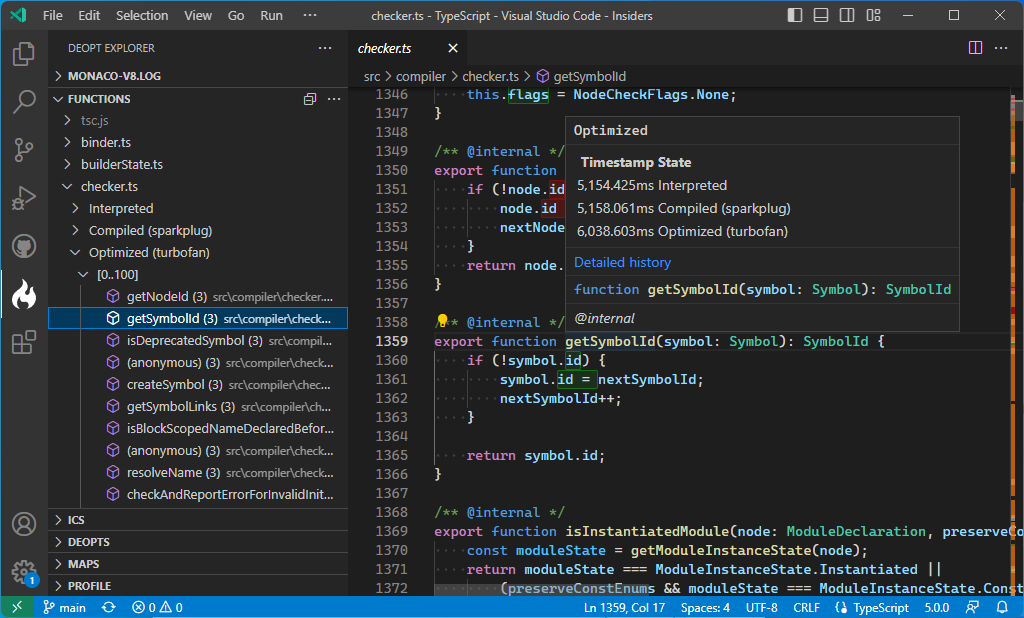This screenshot has width=1024, height=618.
Task: Click the main branch status item
Action: [x=64, y=607]
